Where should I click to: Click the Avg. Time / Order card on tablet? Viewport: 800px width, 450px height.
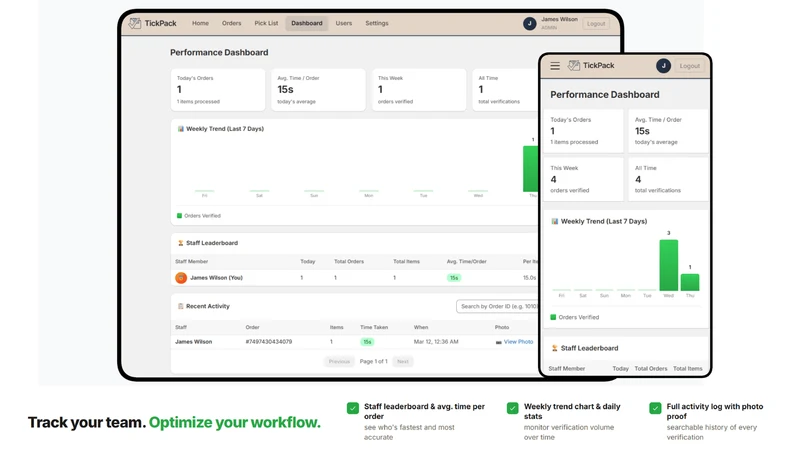click(x=318, y=90)
